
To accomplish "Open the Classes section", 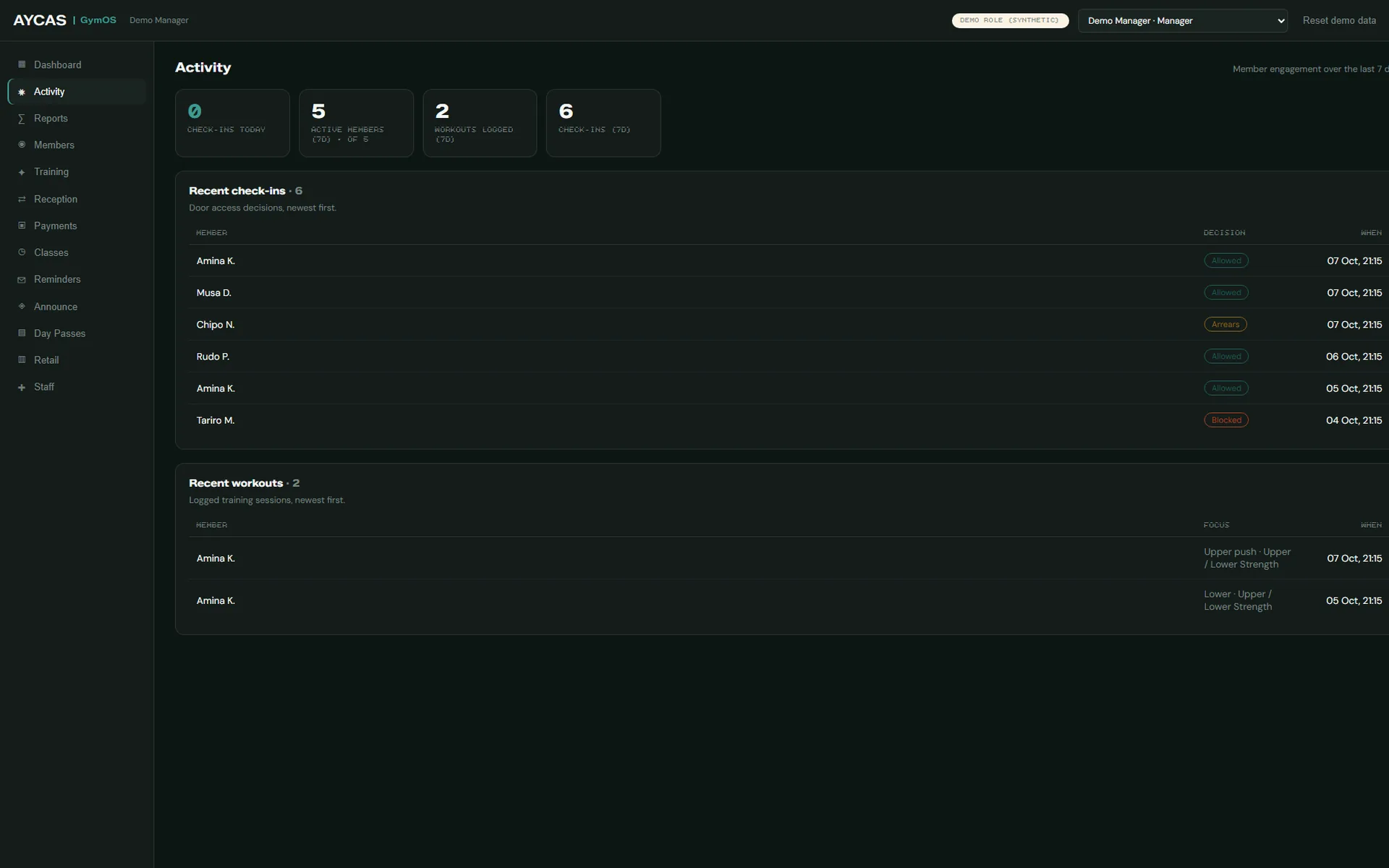I will coord(77,252).
